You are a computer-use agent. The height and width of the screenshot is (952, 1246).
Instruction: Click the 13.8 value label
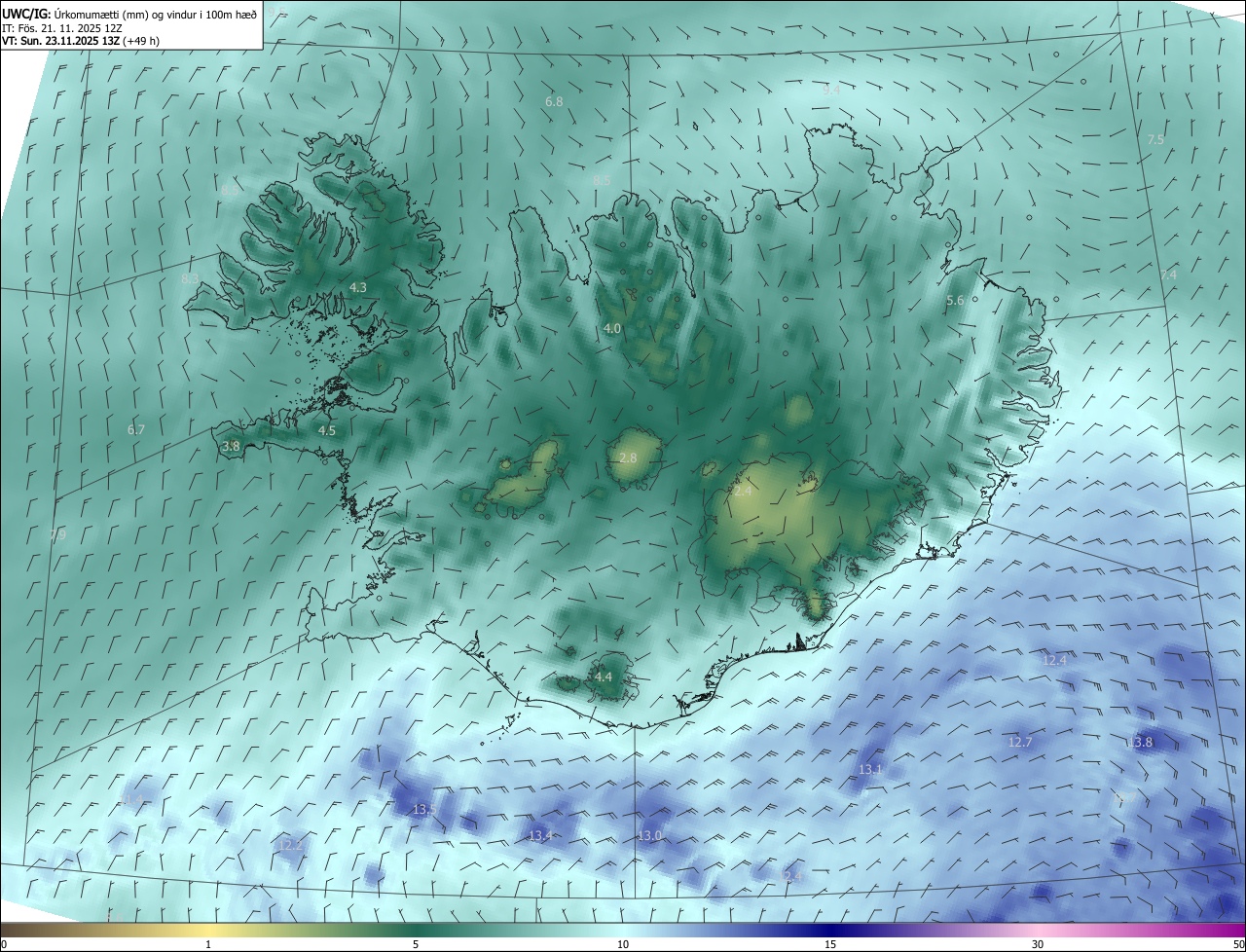(x=1140, y=743)
